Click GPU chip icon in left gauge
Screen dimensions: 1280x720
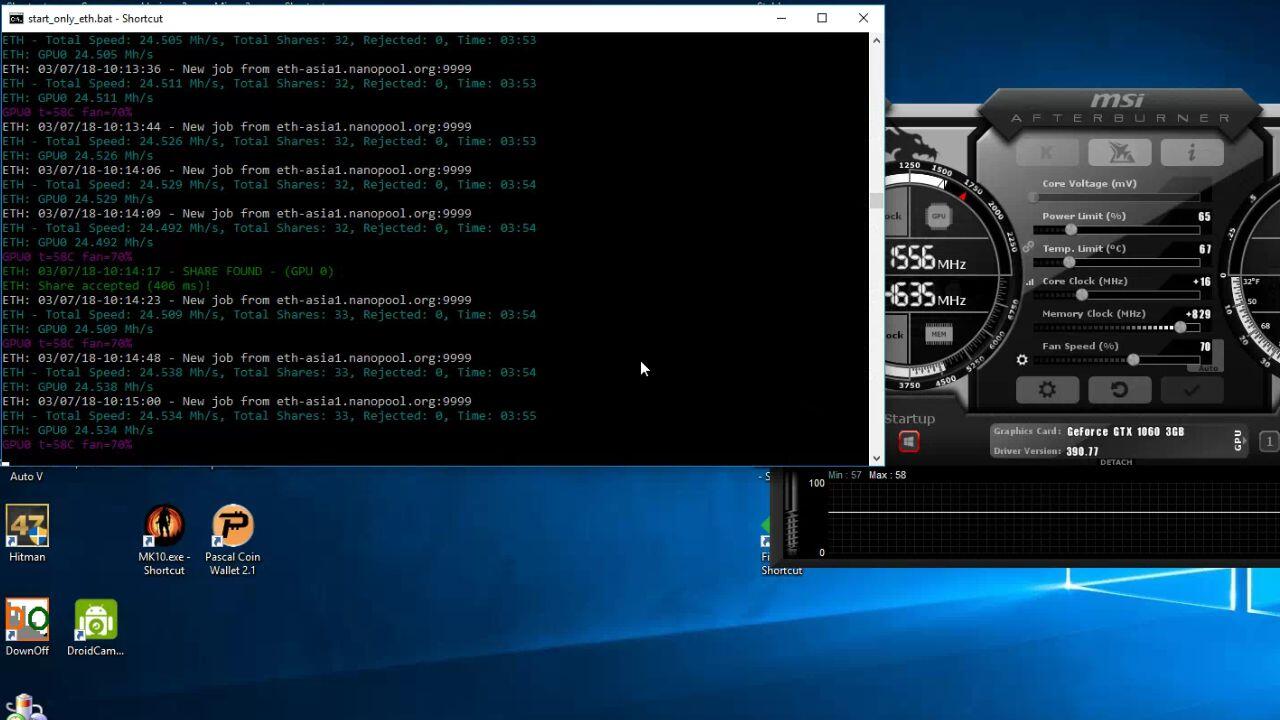point(938,216)
